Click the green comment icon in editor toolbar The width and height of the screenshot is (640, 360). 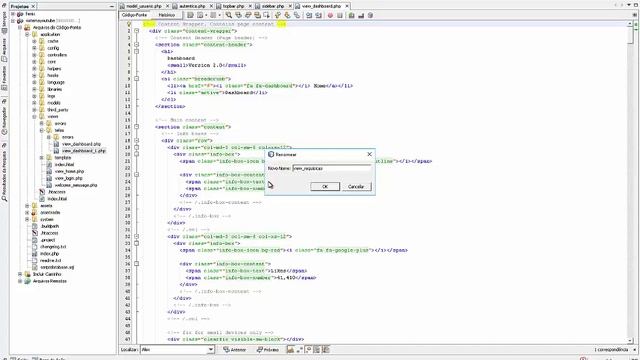click(351, 15)
